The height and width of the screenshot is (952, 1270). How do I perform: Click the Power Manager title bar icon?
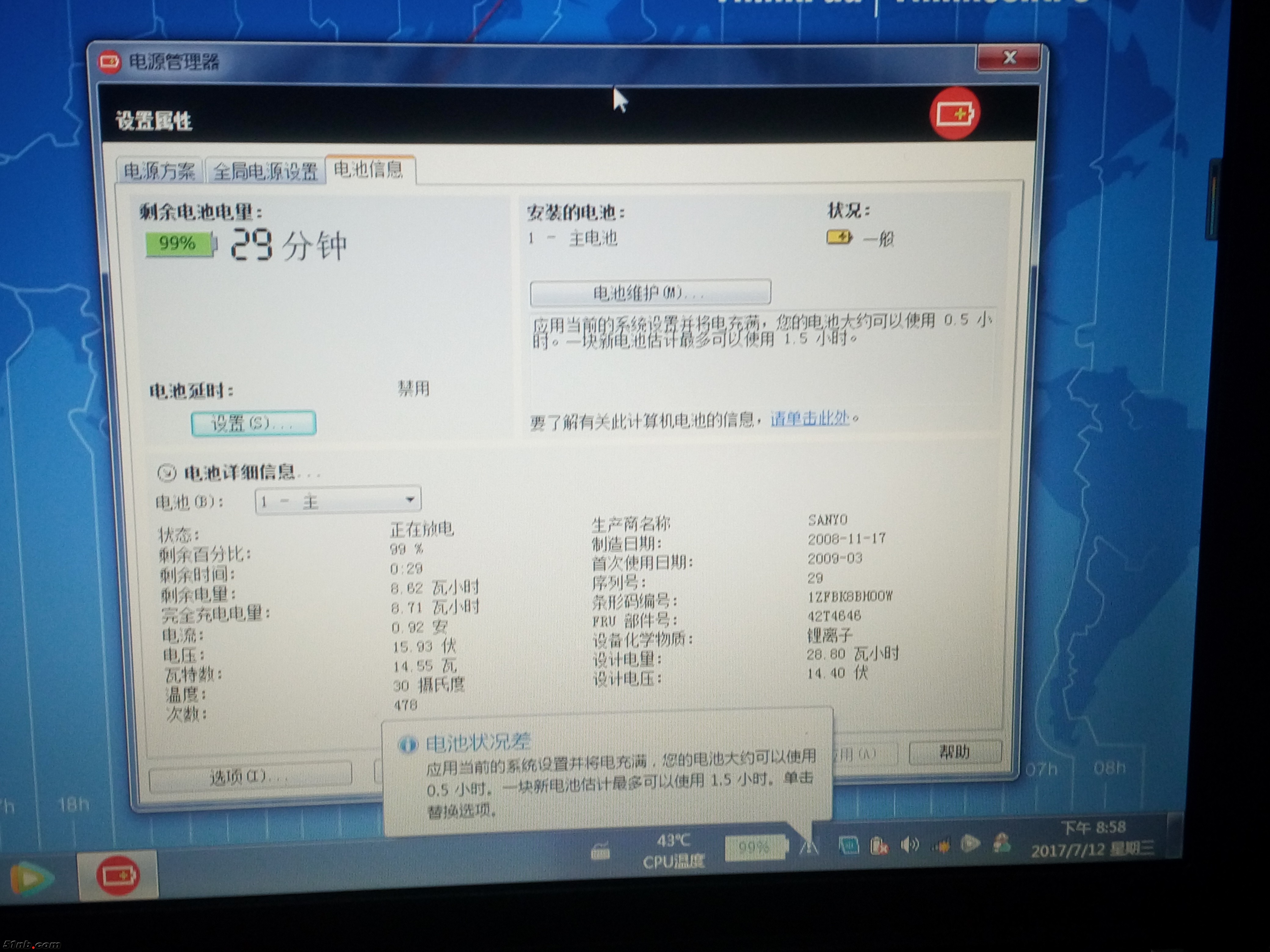coord(109,62)
